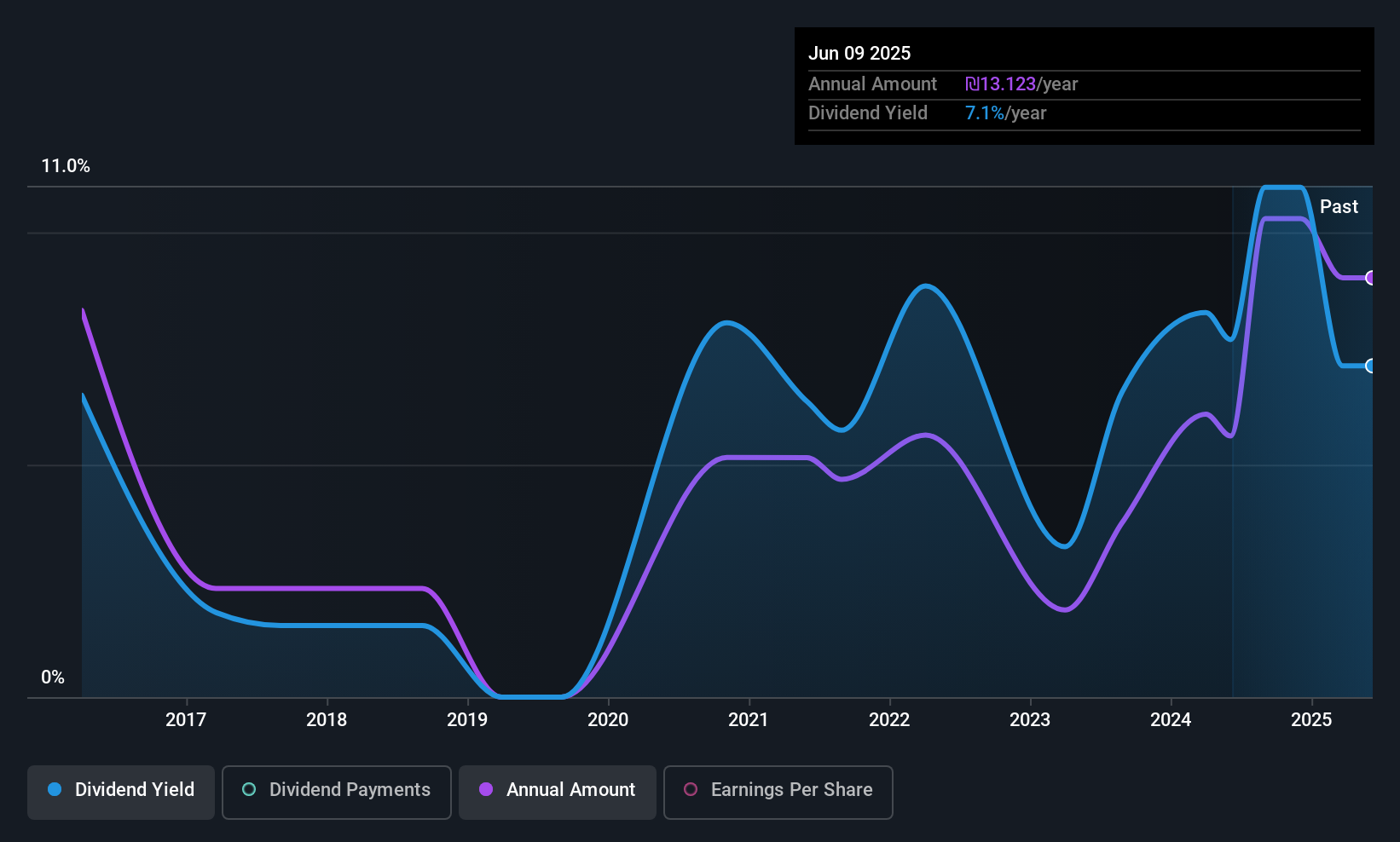Click the blue Dividend Yield legend dot

tap(55, 789)
